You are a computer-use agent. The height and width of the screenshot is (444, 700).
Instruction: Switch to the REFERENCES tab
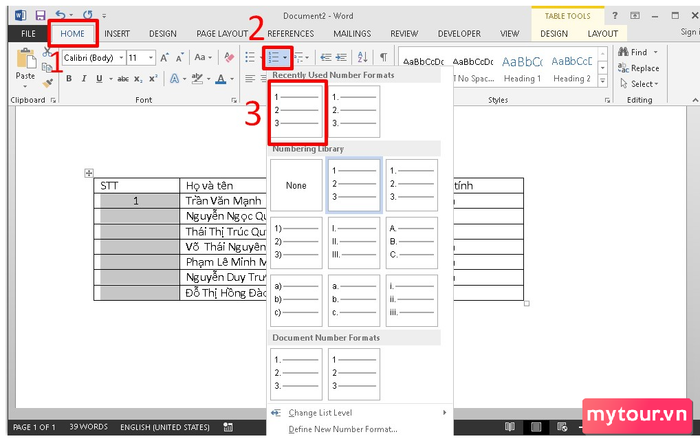click(291, 34)
